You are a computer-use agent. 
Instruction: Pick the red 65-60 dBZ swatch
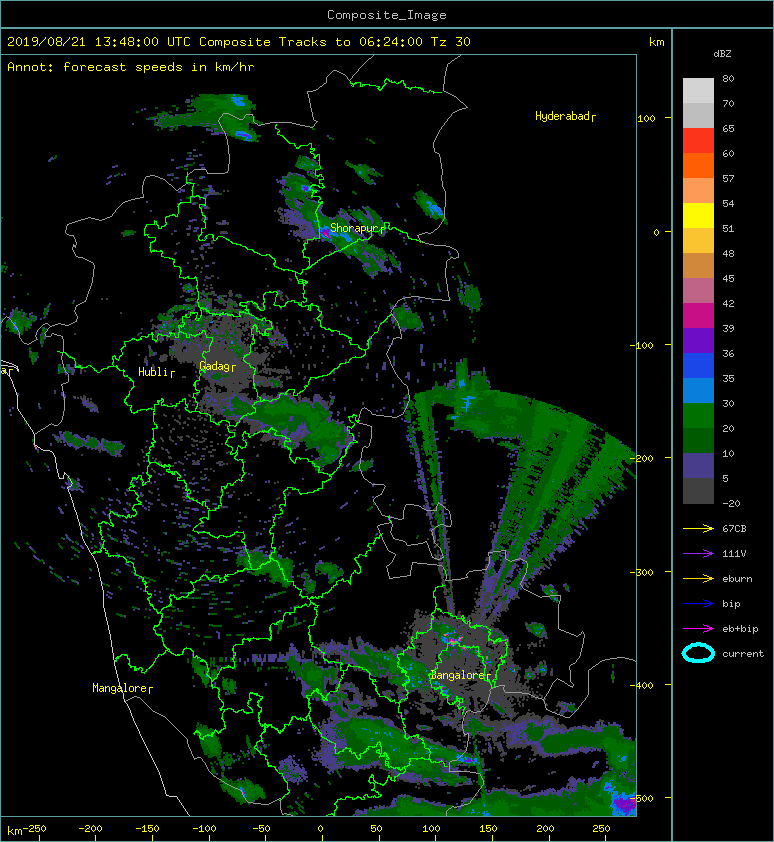698,141
